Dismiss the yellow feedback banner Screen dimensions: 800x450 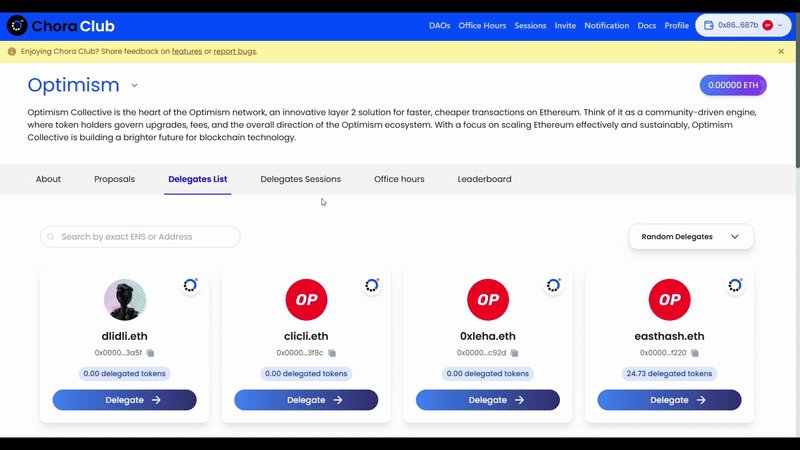[x=781, y=52]
